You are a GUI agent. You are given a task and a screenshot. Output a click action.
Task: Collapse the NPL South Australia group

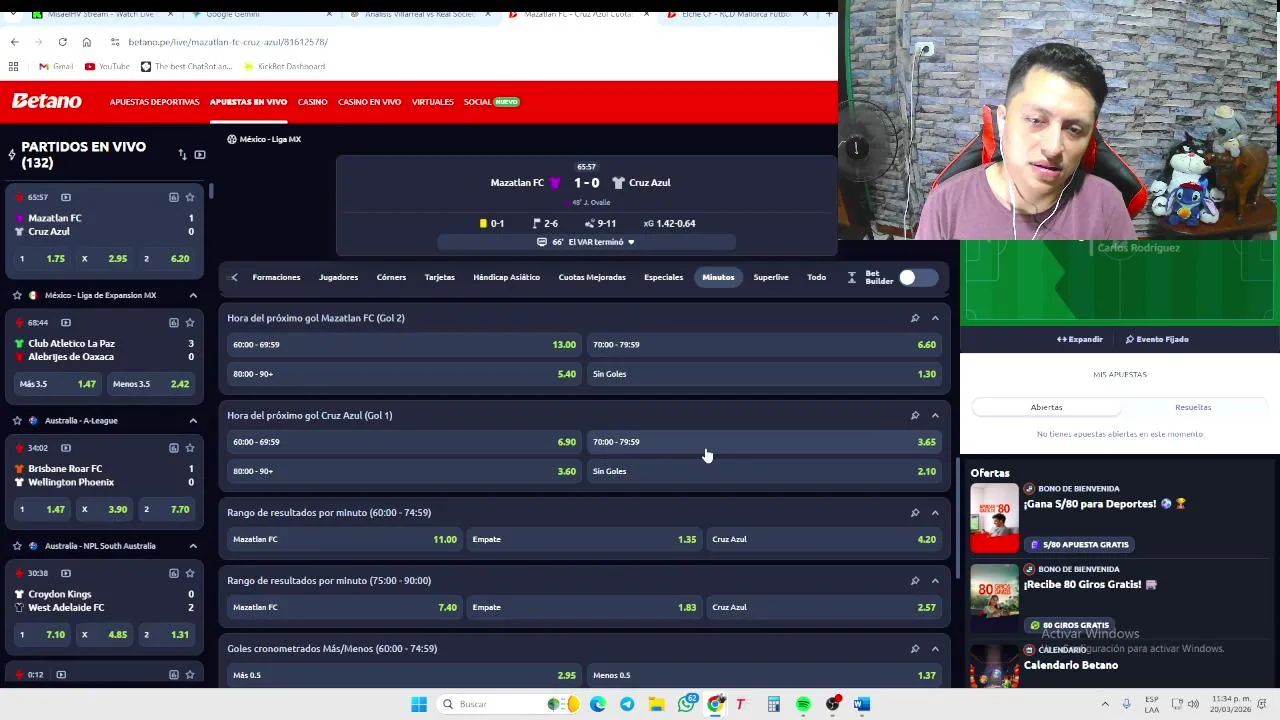click(193, 546)
